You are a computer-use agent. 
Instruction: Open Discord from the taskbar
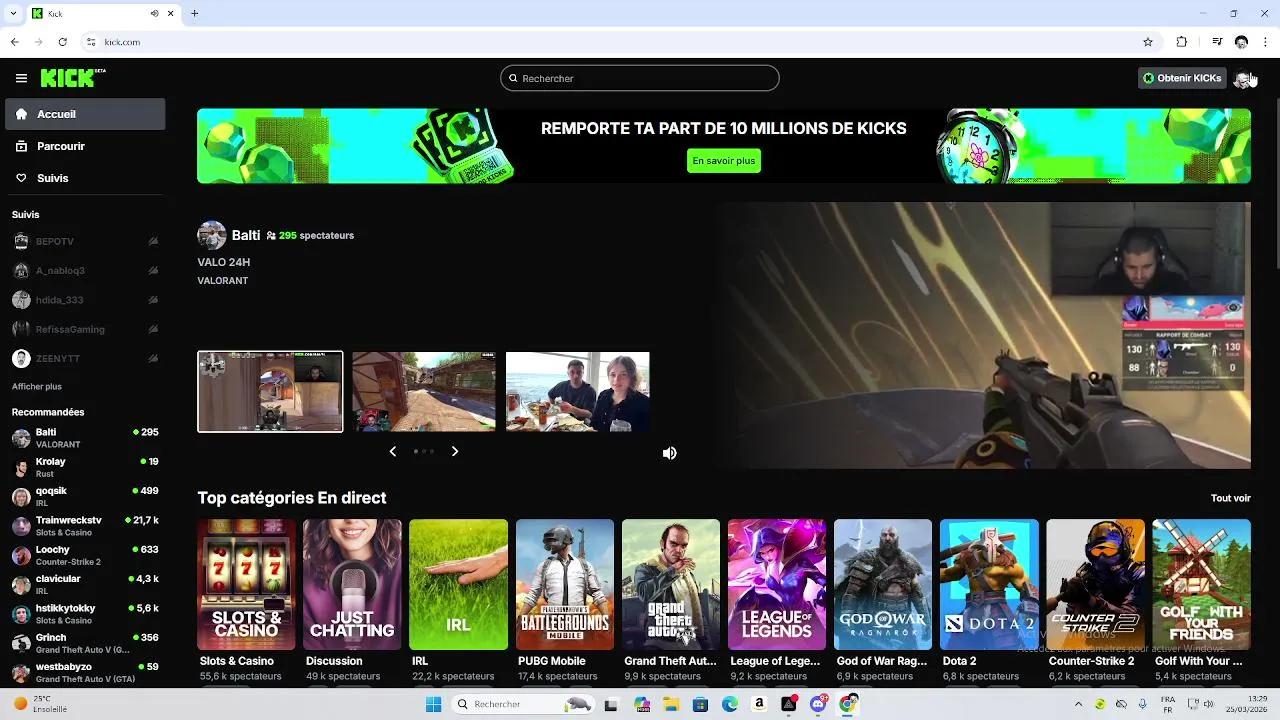tap(819, 704)
